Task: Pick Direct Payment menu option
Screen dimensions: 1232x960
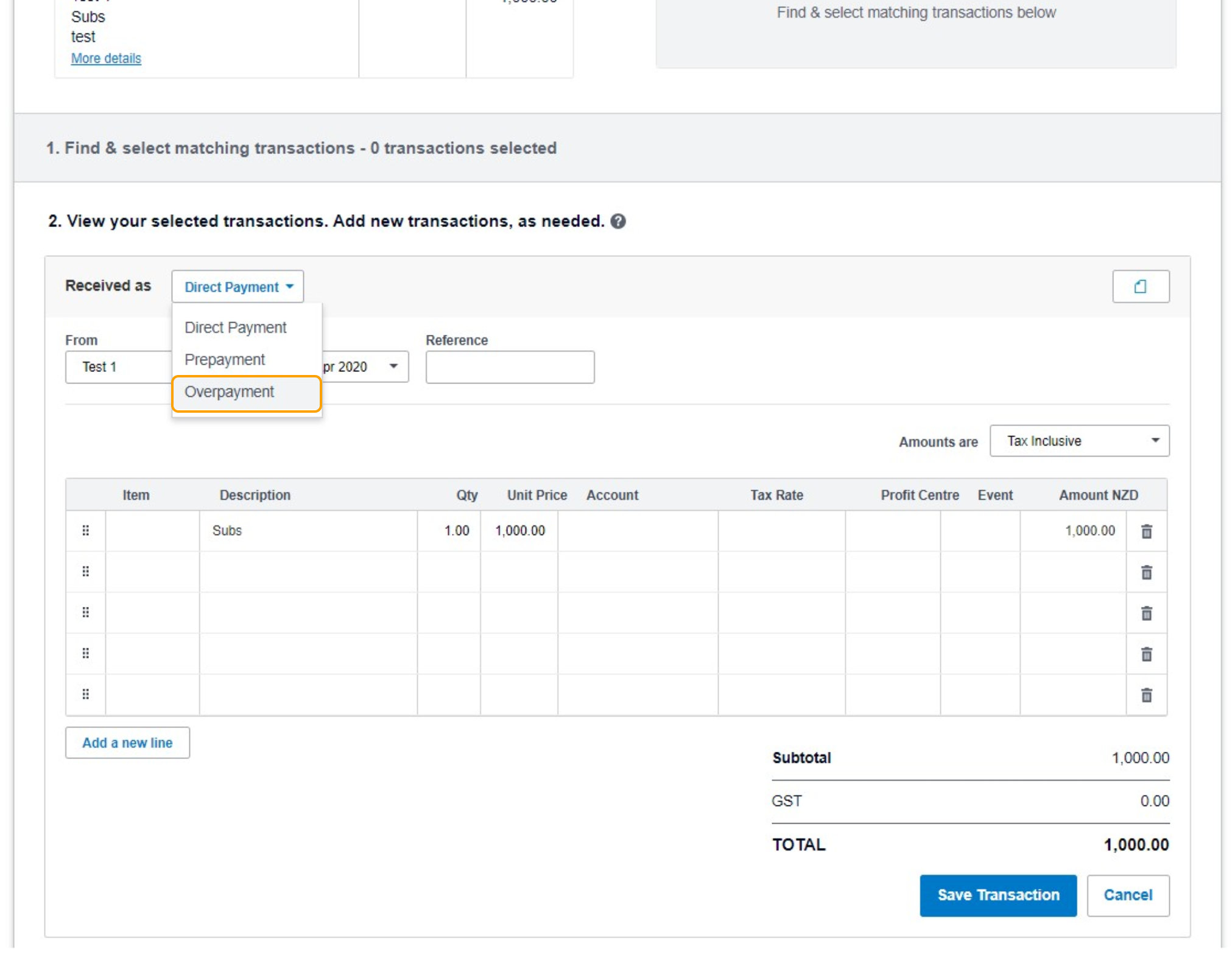Action: point(235,328)
